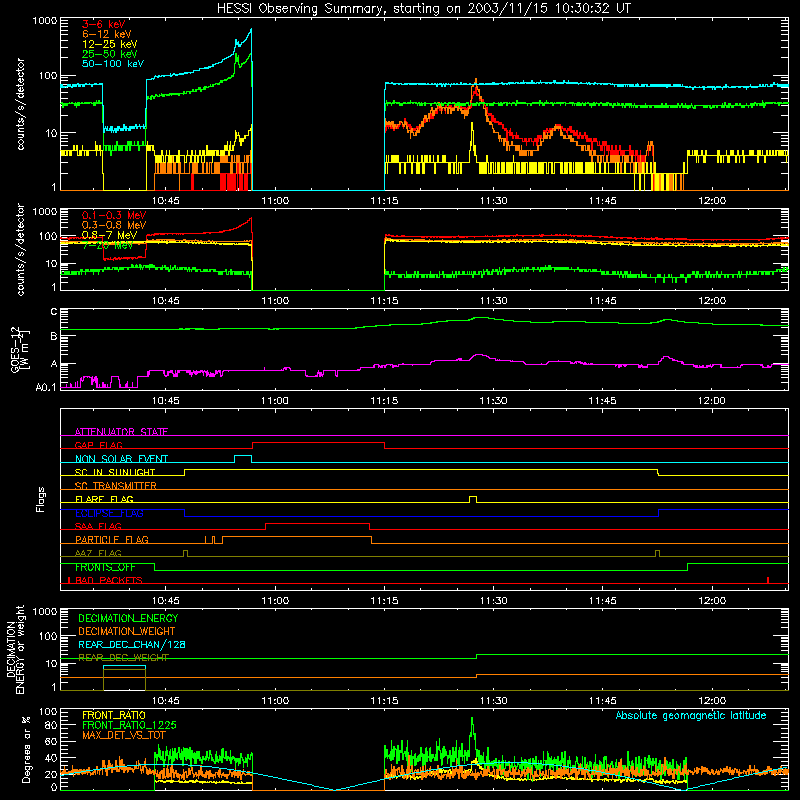This screenshot has width=800, height=800.
Task: Click the FRONT_RATIO_1225 legend label
Action: 129,725
